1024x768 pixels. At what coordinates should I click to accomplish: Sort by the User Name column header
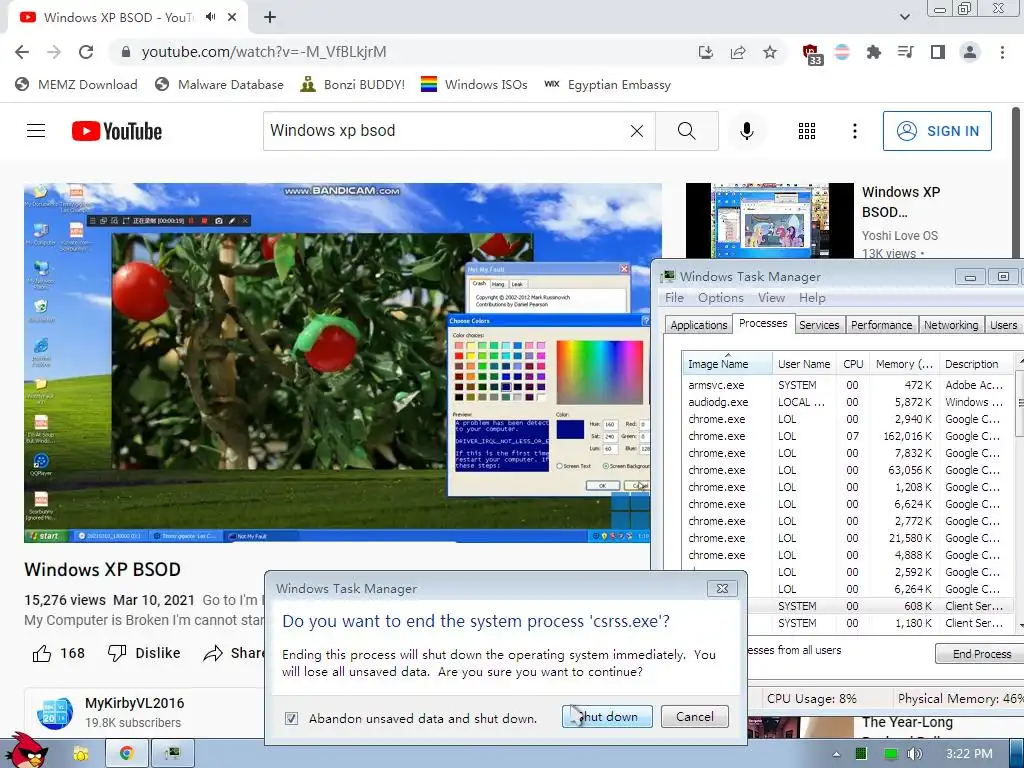tap(804, 364)
